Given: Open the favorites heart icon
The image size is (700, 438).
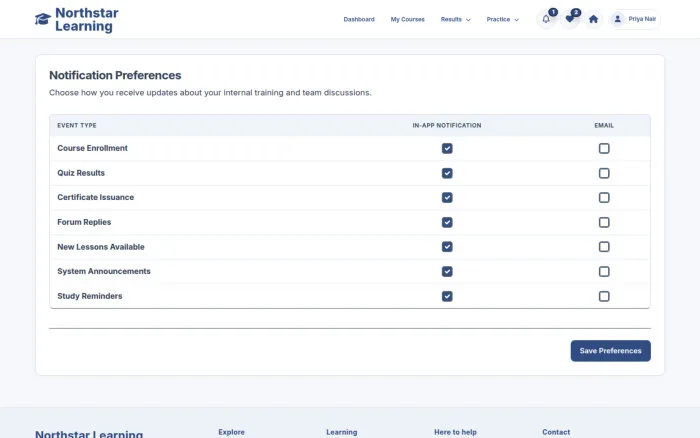Looking at the screenshot, I should coord(570,19).
